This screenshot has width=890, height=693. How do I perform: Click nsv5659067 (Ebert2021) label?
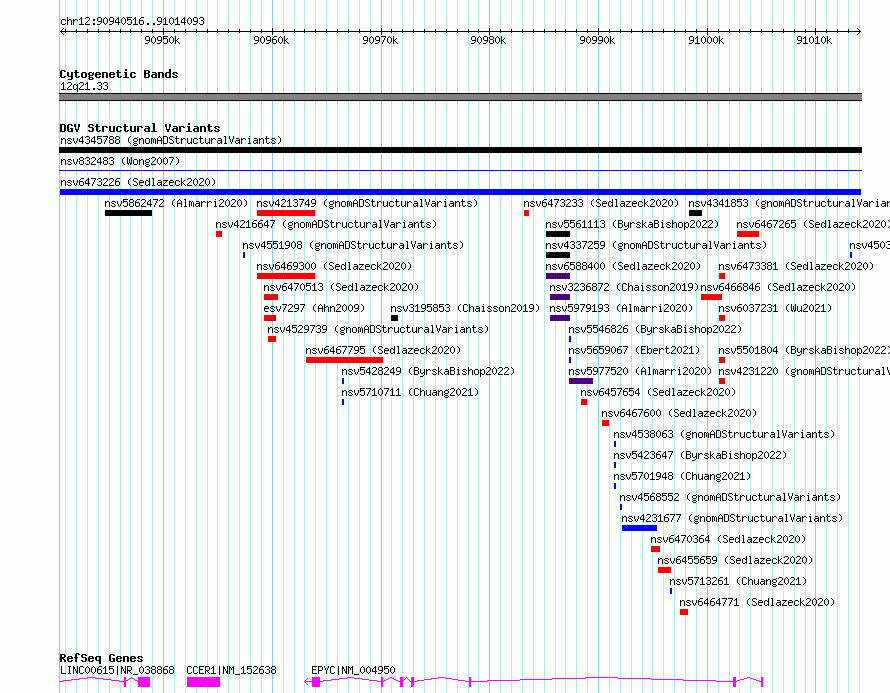[634, 350]
